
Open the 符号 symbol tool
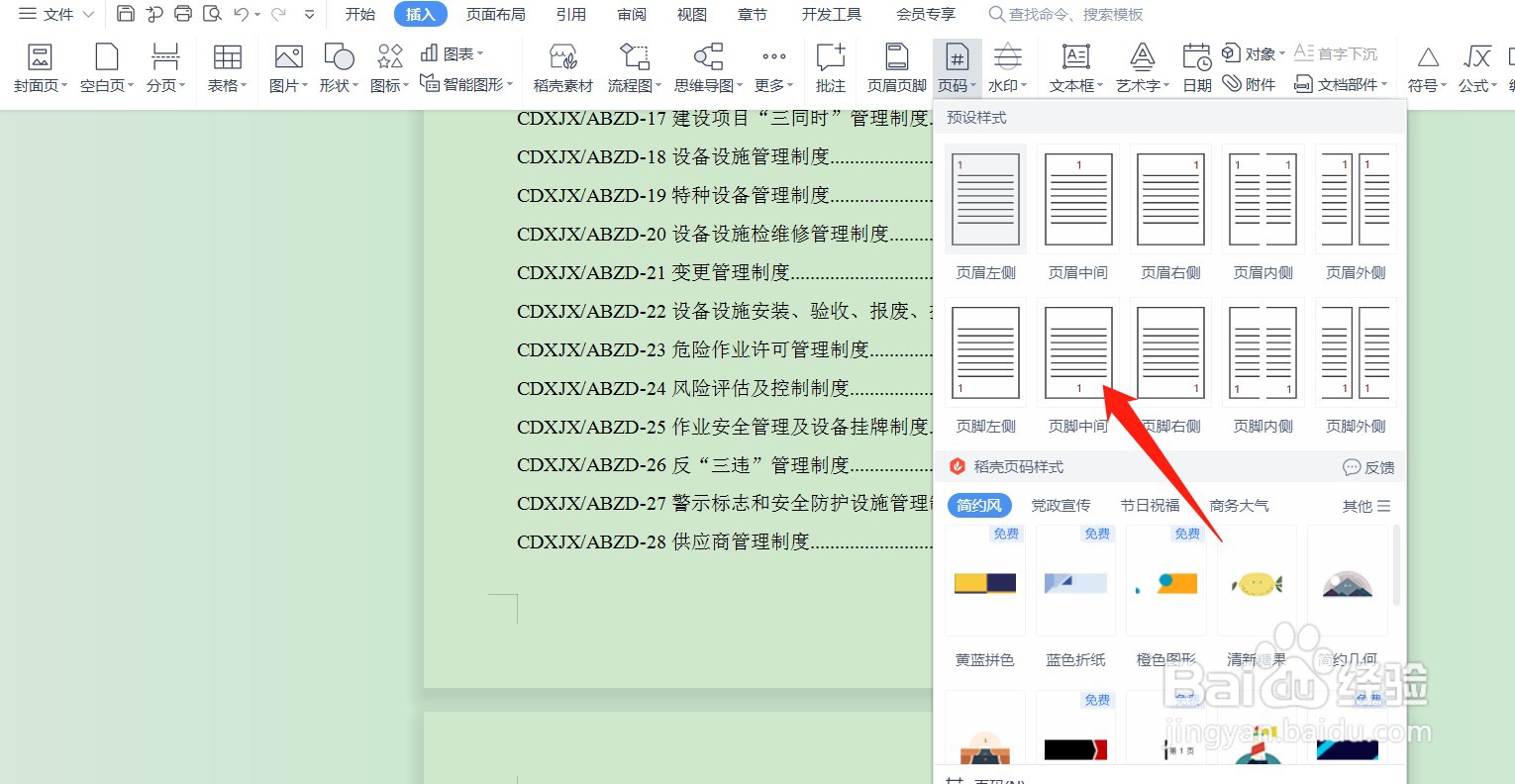1428,68
